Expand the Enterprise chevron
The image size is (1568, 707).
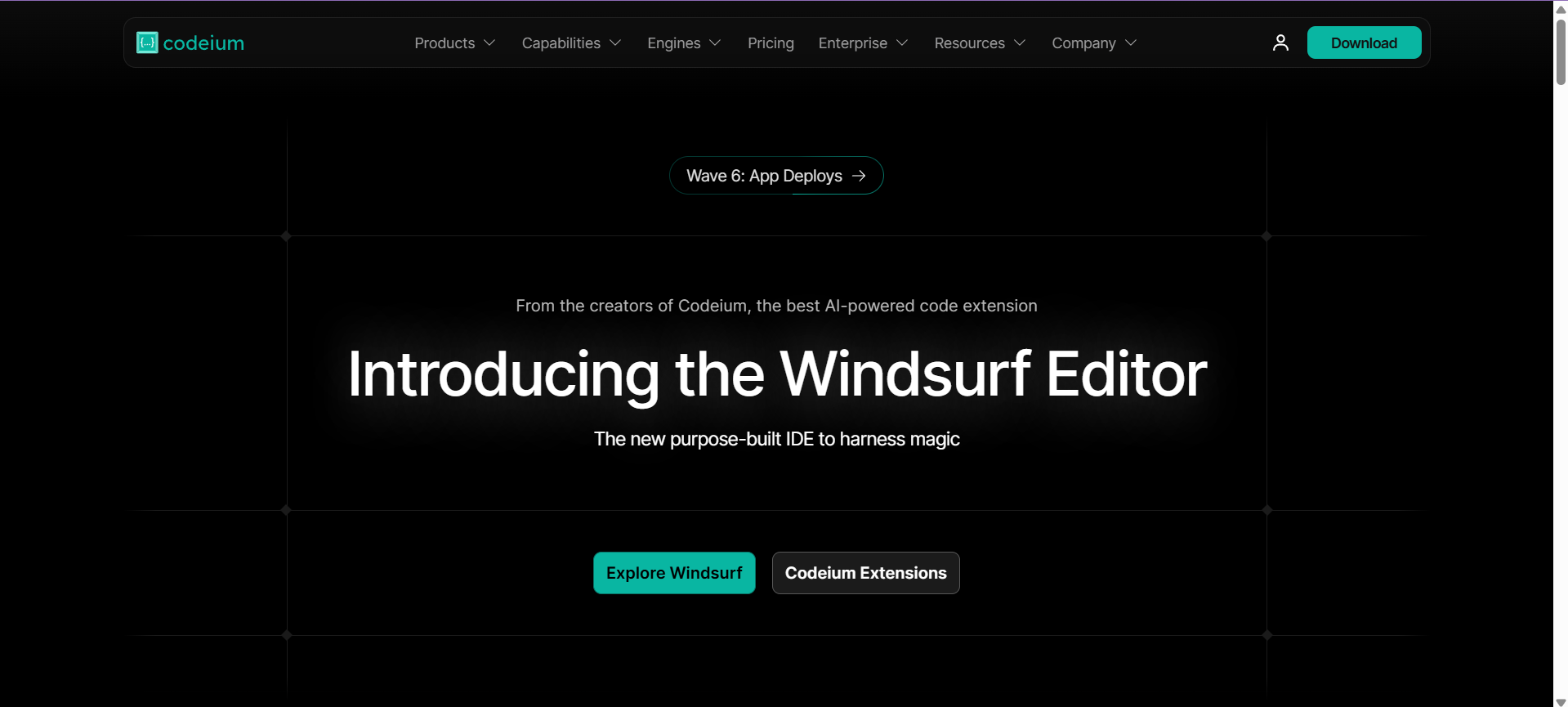click(902, 43)
